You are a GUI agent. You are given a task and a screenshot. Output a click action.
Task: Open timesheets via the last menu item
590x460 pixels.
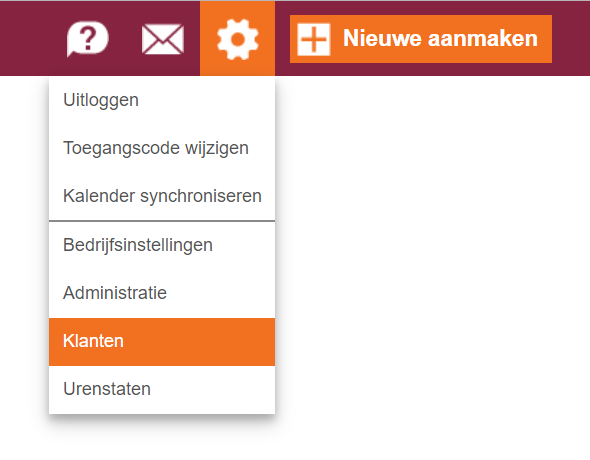click(162, 389)
